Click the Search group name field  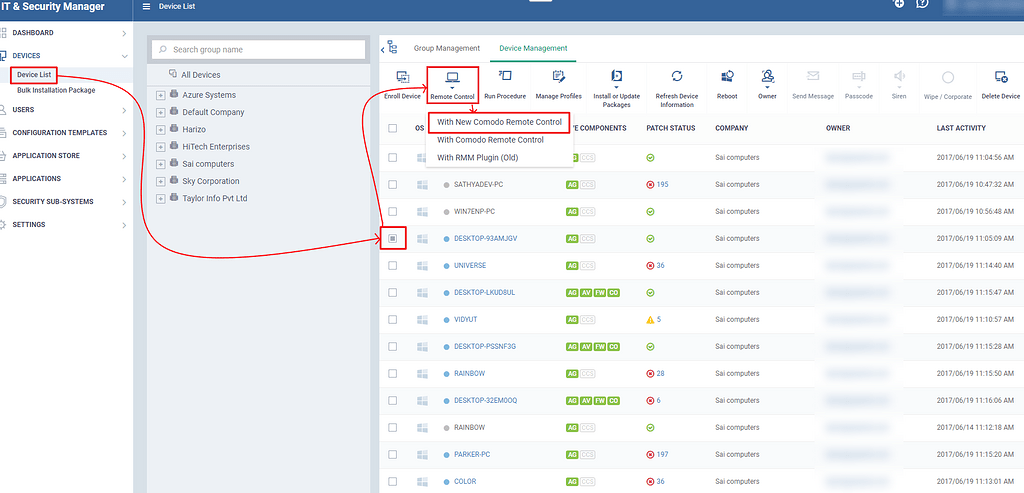tap(259, 50)
